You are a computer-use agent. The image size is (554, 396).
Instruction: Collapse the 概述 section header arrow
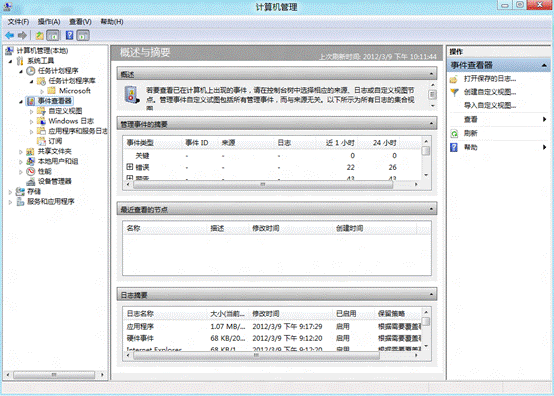coord(431,74)
